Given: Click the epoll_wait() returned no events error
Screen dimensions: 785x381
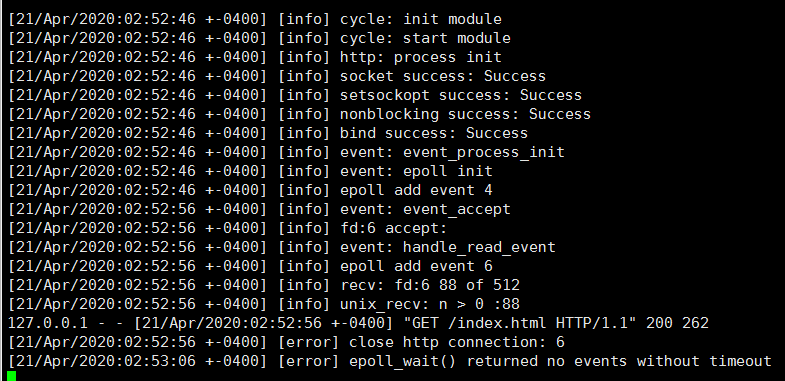Looking at the screenshot, I should pos(560,361).
